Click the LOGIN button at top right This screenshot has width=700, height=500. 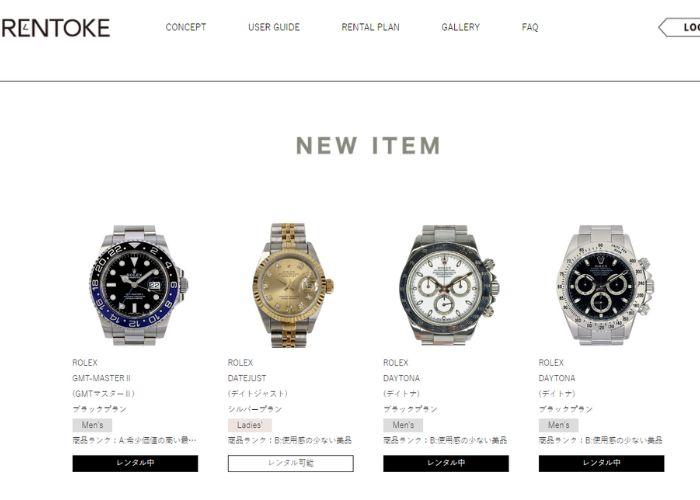(679, 27)
